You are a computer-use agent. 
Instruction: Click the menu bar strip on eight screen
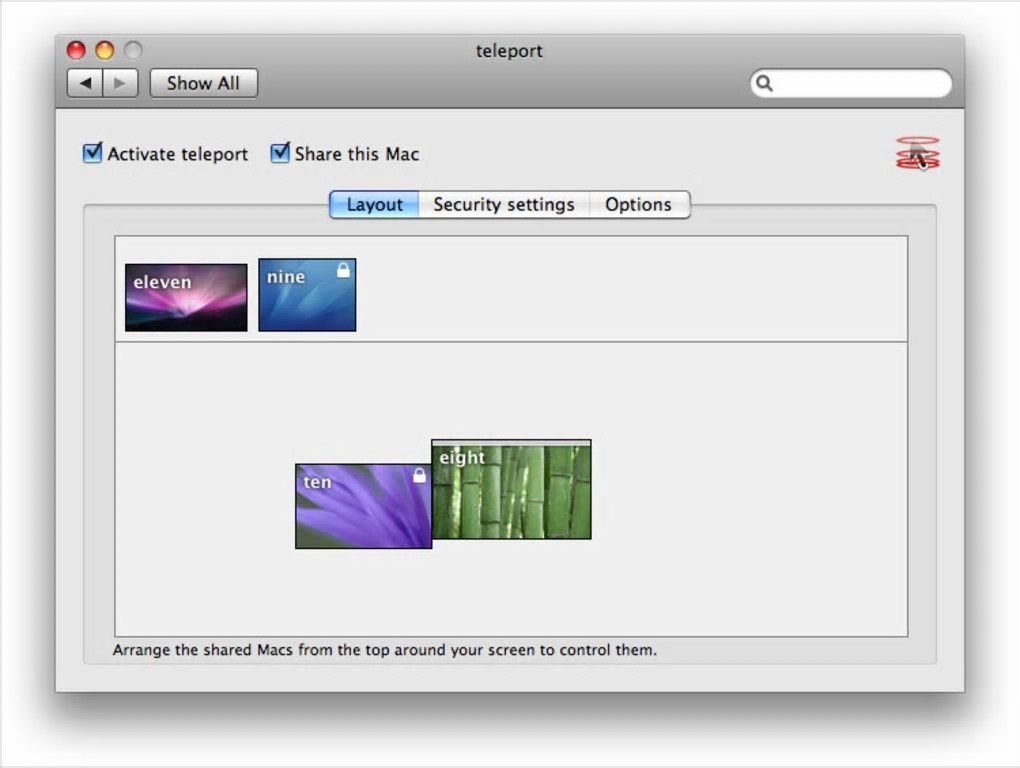tap(511, 443)
